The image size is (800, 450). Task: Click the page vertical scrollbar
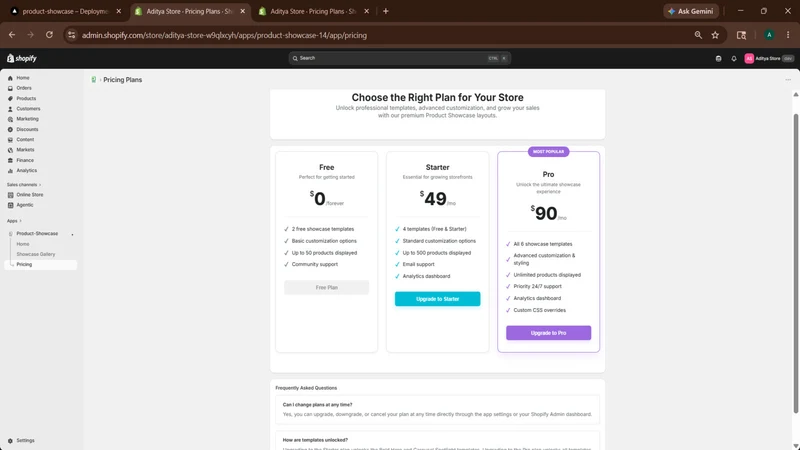pyautogui.click(x=795, y=263)
